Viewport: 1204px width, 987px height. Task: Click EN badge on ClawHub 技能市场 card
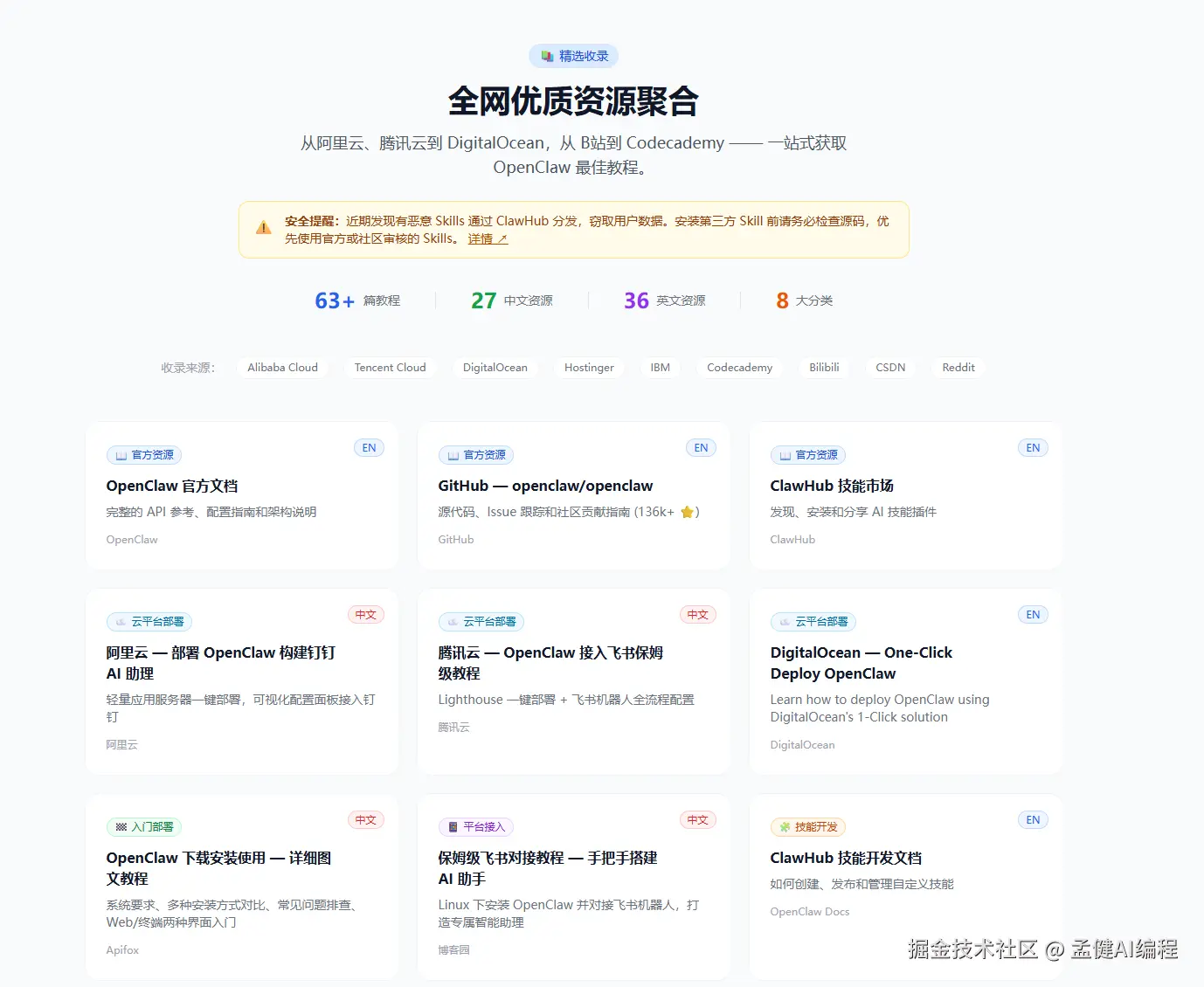[1033, 448]
